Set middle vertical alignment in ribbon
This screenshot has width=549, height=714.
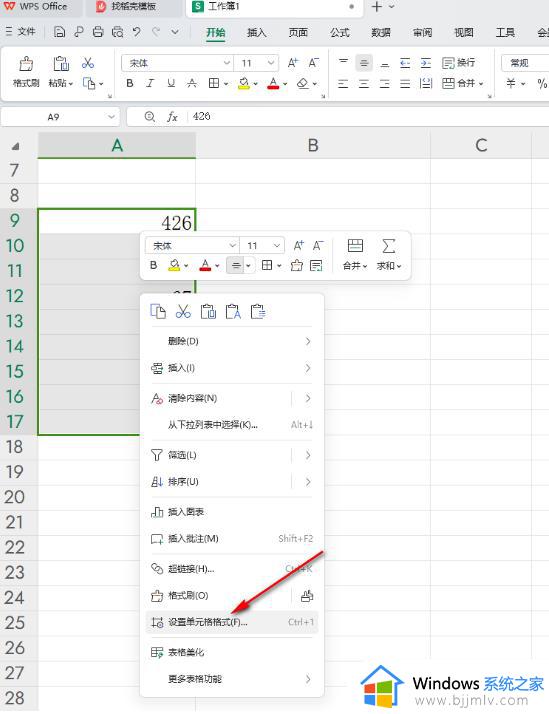point(364,63)
